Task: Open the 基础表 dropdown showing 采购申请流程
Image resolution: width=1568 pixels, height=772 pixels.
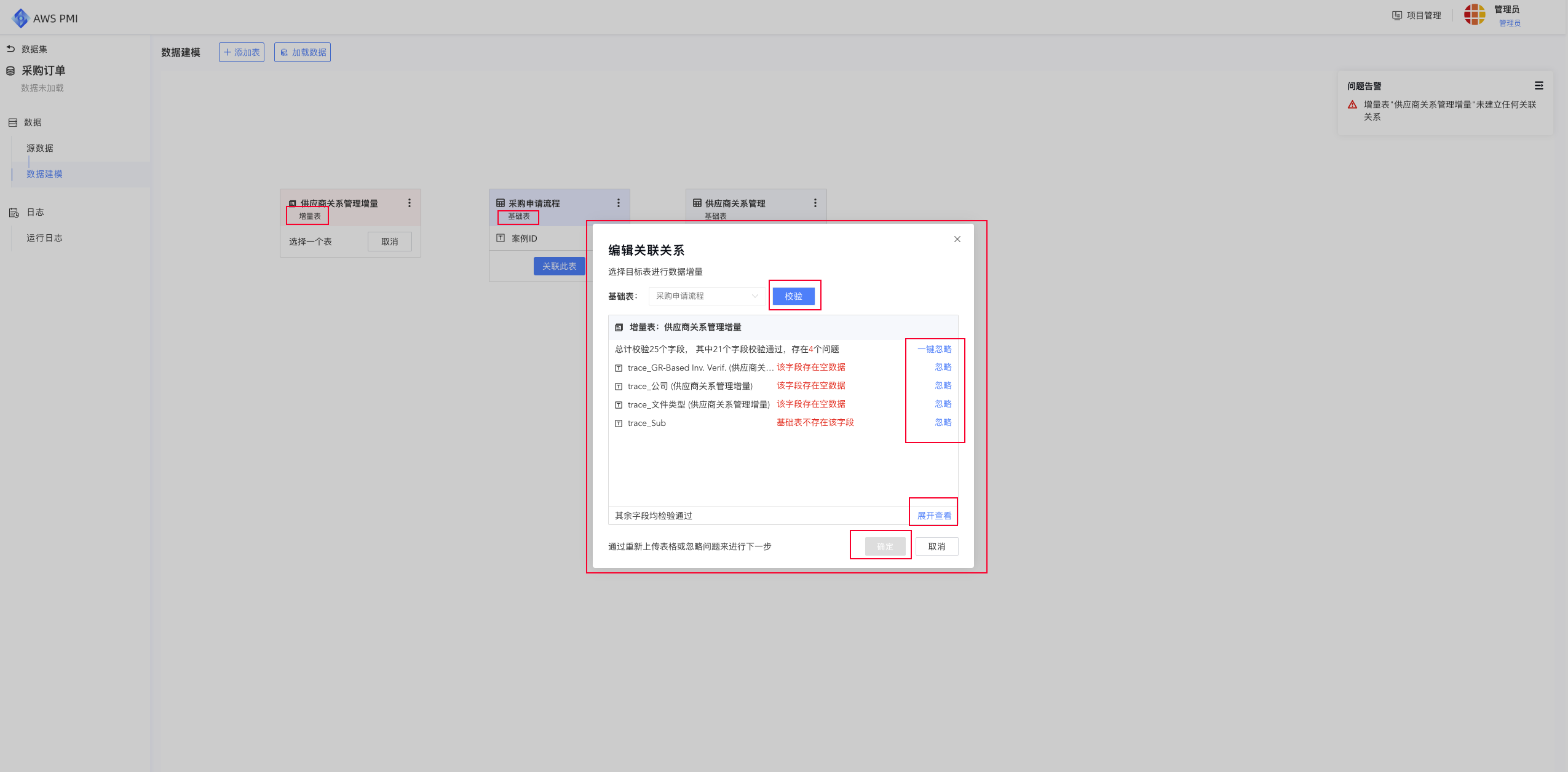Action: (707, 296)
